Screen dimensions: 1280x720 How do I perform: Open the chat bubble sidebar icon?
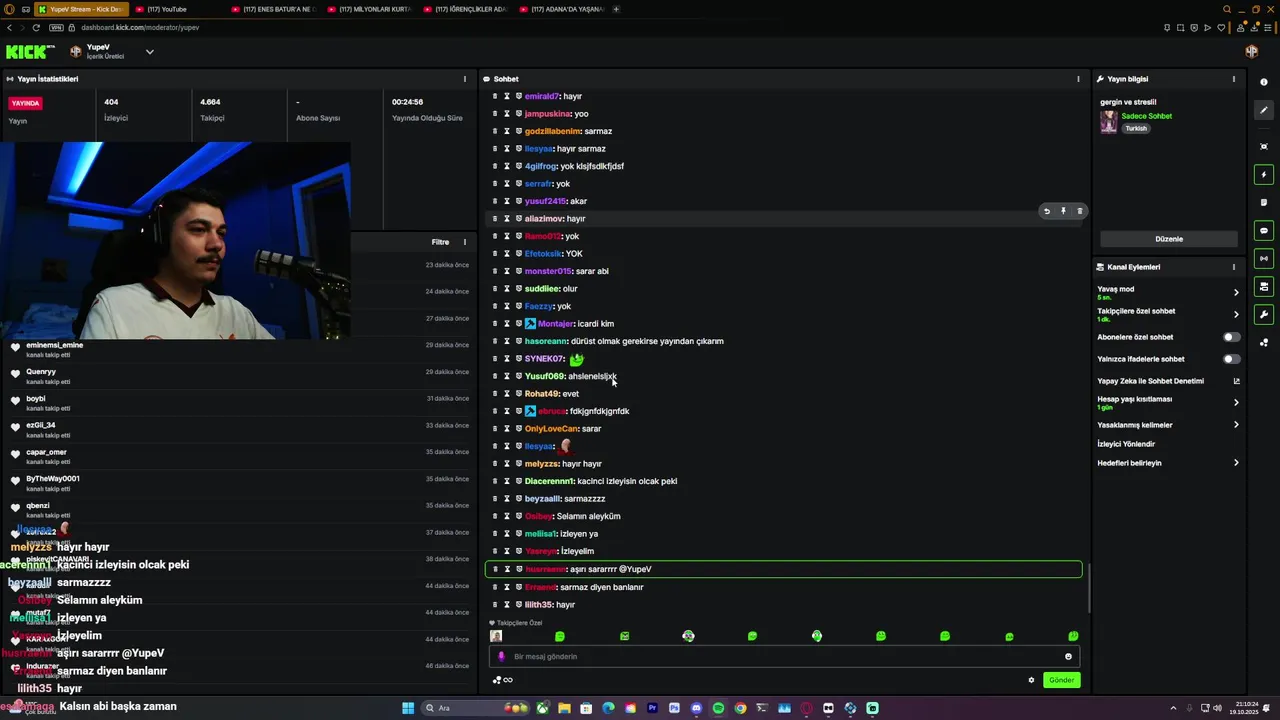pyautogui.click(x=1264, y=231)
